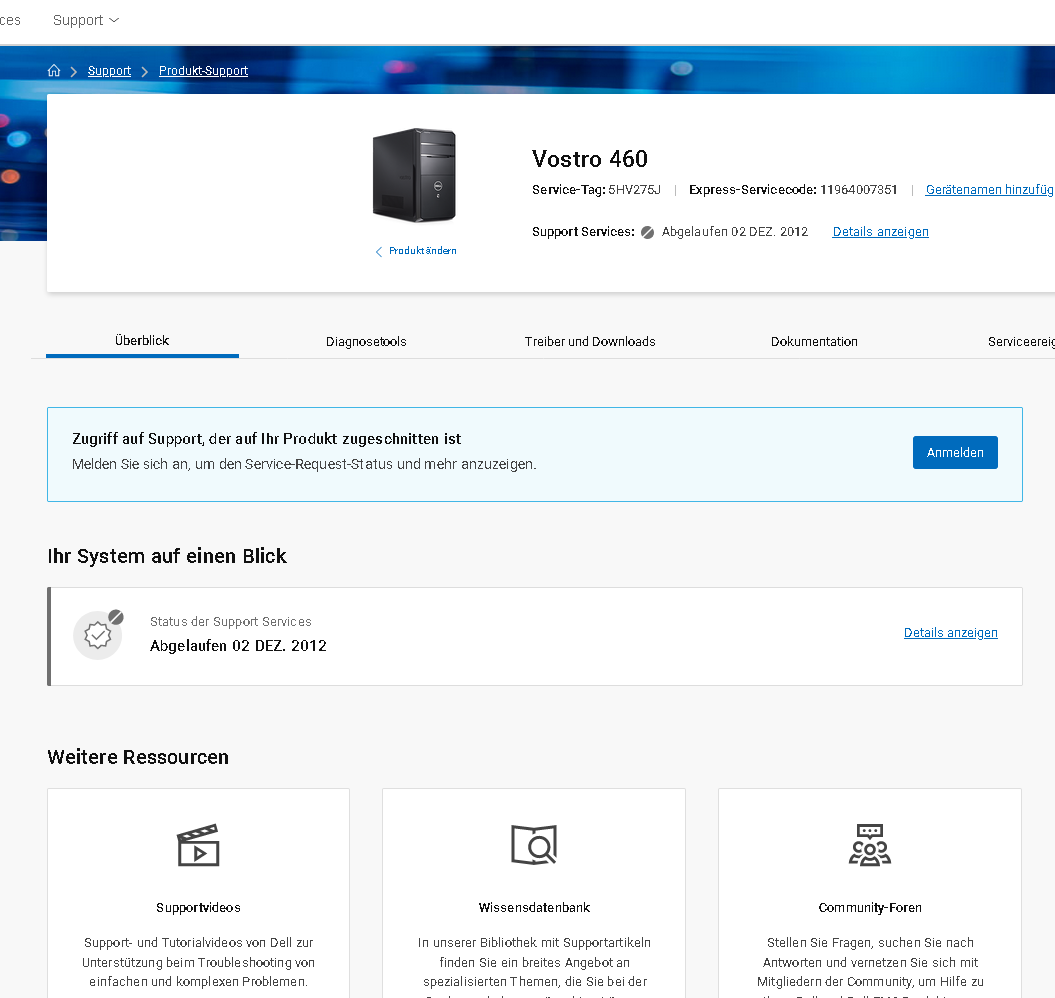Go to Support breadcrumb link
1055x998 pixels.
[109, 71]
